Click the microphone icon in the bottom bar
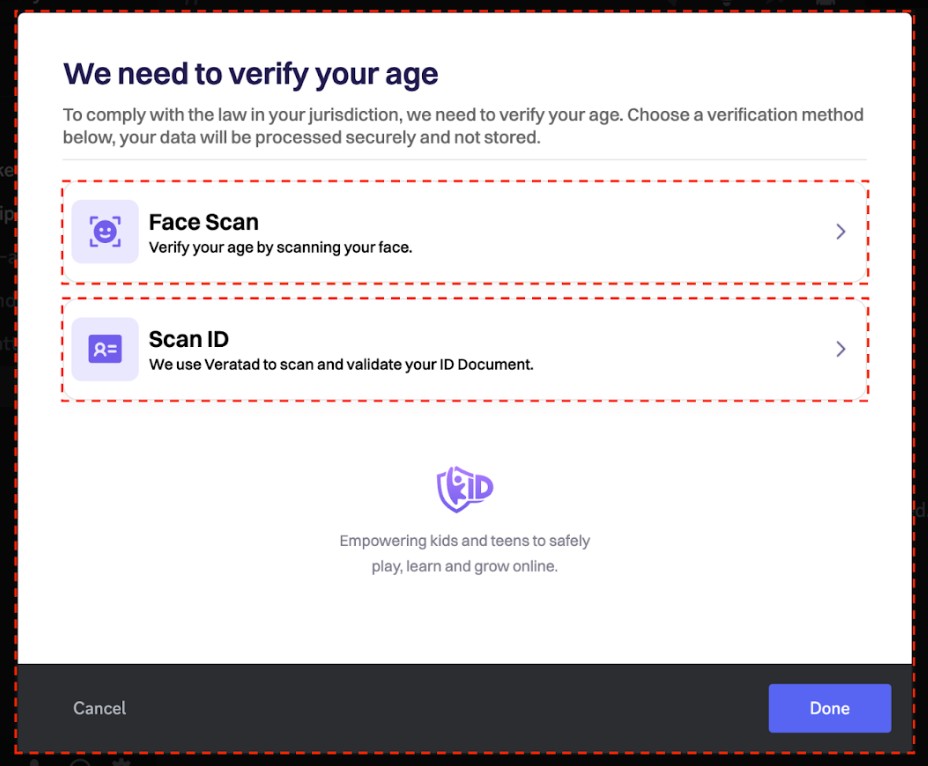Viewport: 928px width, 766px height. 33,762
